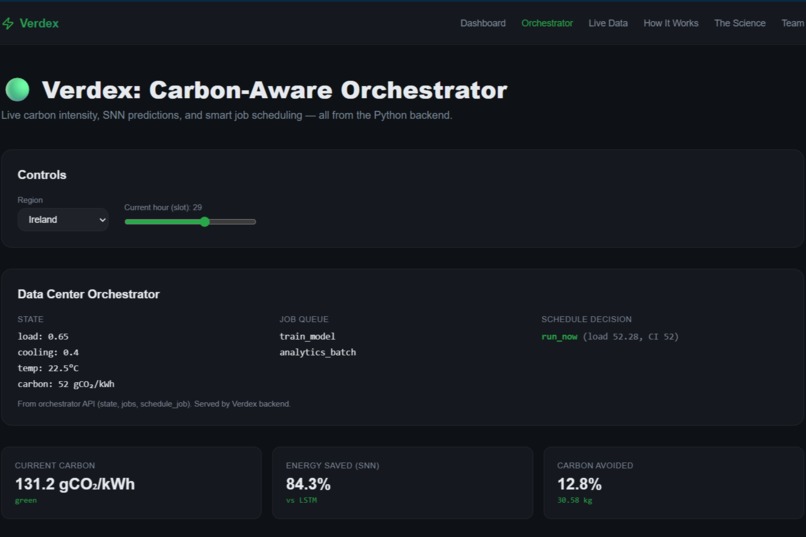806x537 pixels.
Task: Click the '(load 52.28, CI 52)' detail text
Action: (x=631, y=337)
